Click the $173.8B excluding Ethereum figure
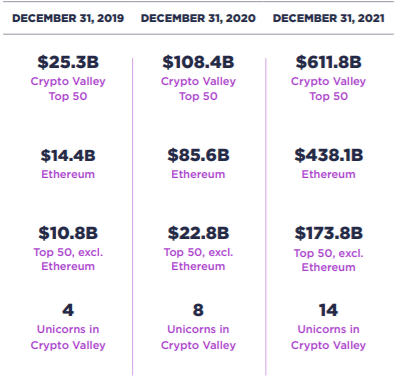398x383 pixels. tap(329, 233)
